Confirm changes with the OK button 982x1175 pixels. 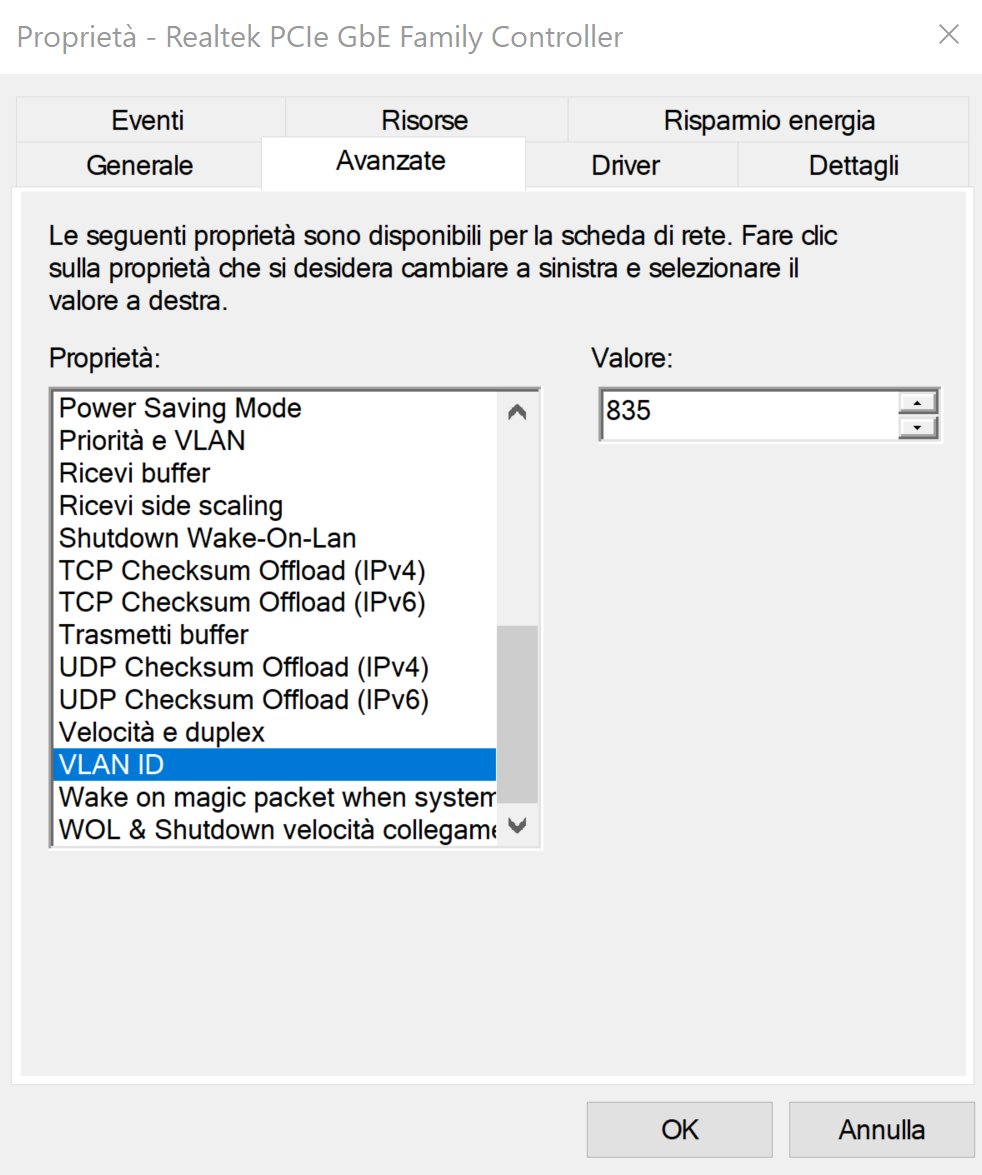click(679, 1129)
